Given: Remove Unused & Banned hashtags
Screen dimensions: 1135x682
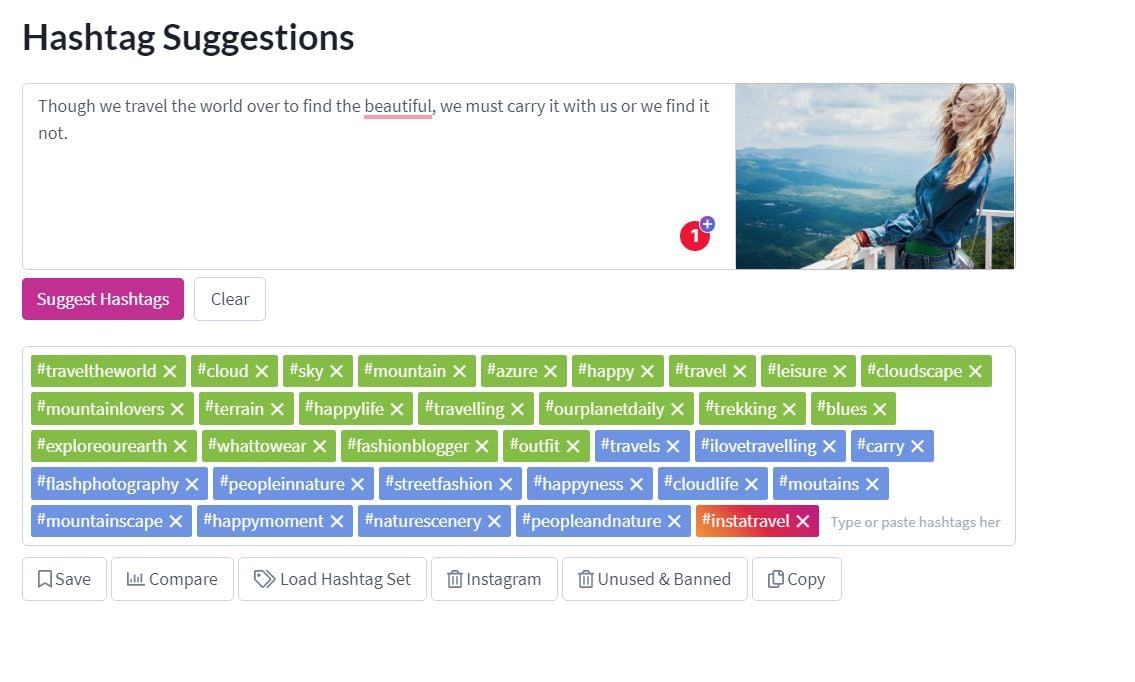Looking at the screenshot, I should click(x=654, y=579).
